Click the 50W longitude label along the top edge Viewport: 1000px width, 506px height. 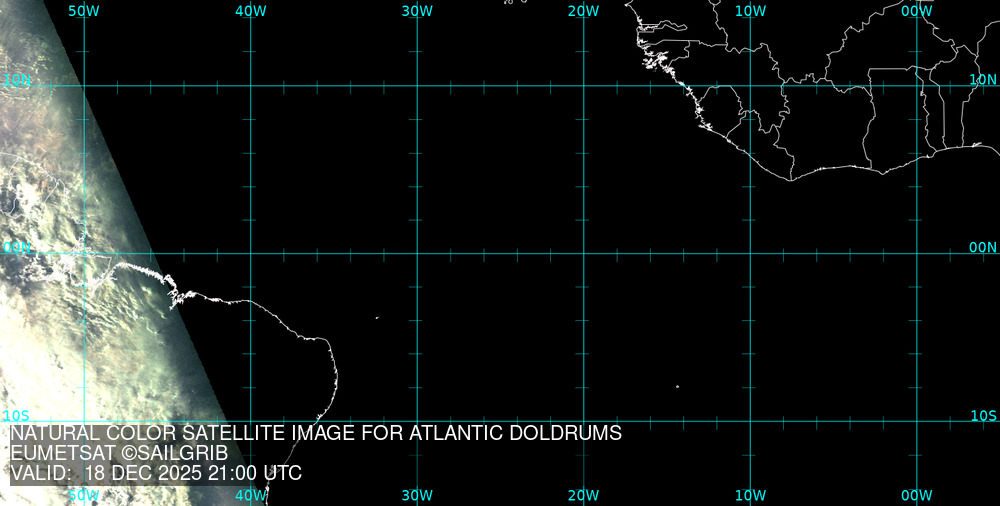84,10
